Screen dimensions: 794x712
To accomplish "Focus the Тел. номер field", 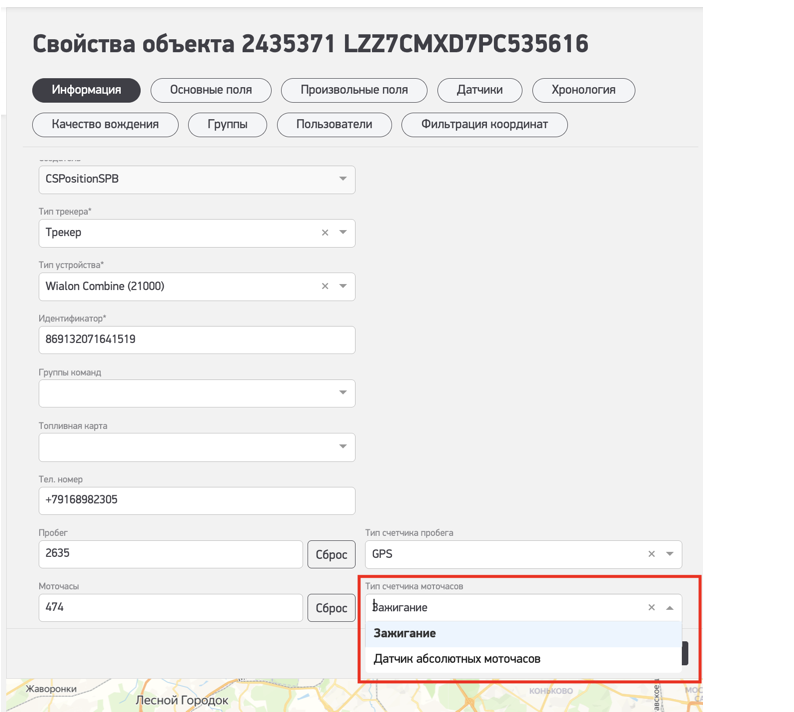I will (196, 500).
